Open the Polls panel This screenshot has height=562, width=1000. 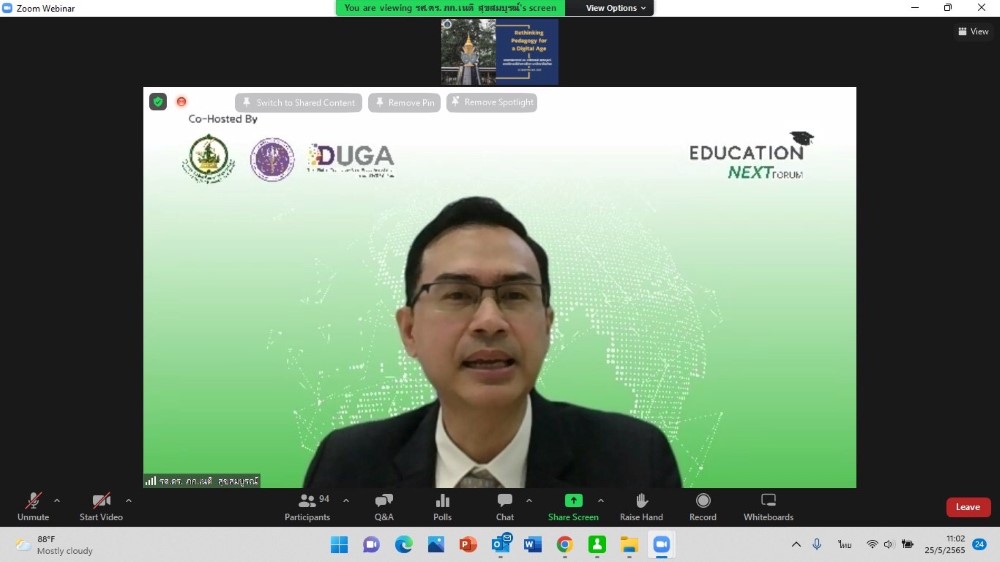[442, 501]
